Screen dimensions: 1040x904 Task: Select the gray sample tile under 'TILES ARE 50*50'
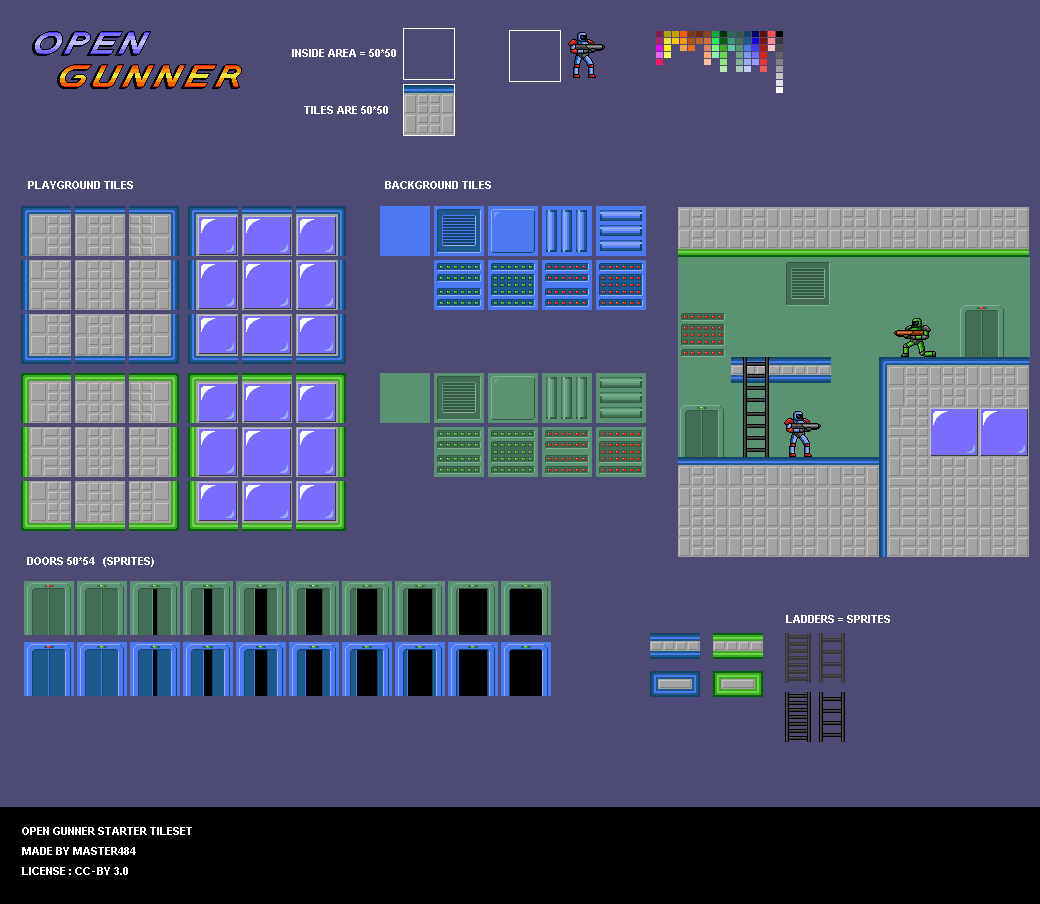coord(429,110)
